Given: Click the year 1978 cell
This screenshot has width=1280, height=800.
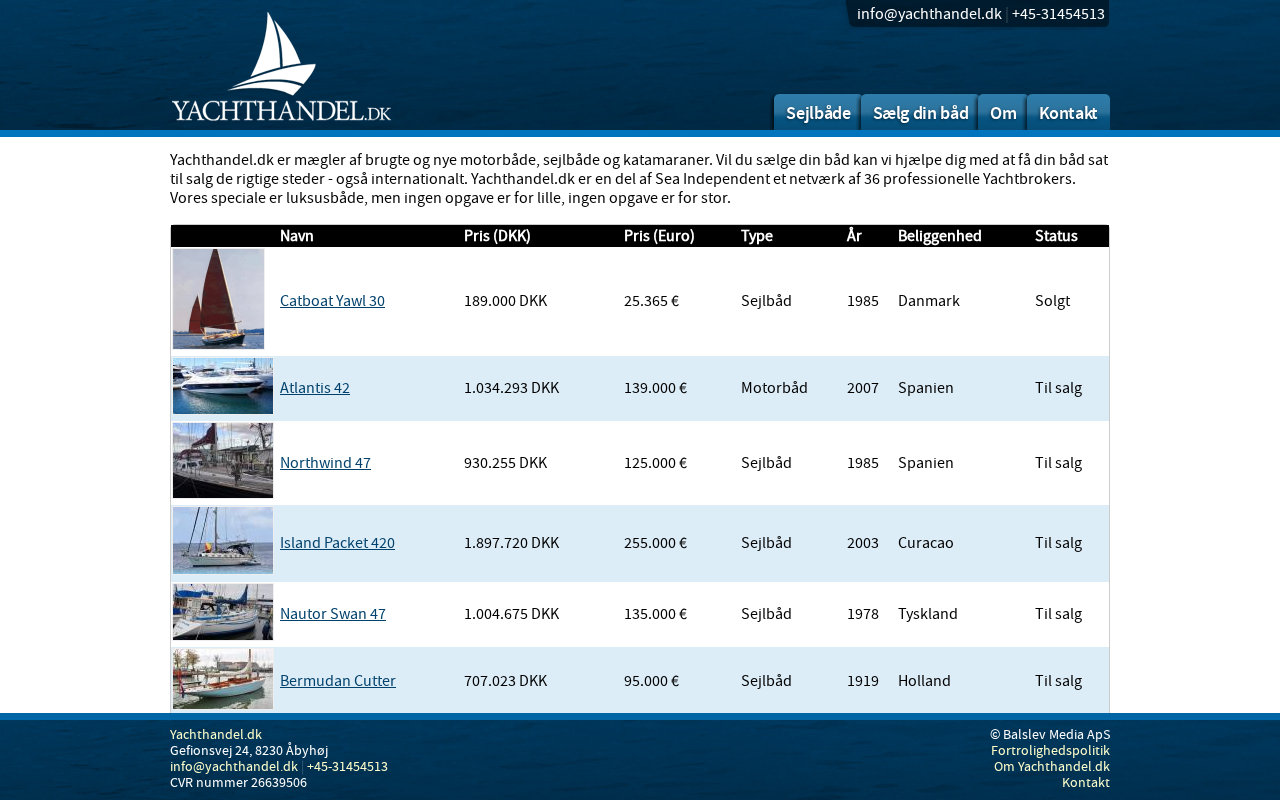Looking at the screenshot, I should 863,614.
